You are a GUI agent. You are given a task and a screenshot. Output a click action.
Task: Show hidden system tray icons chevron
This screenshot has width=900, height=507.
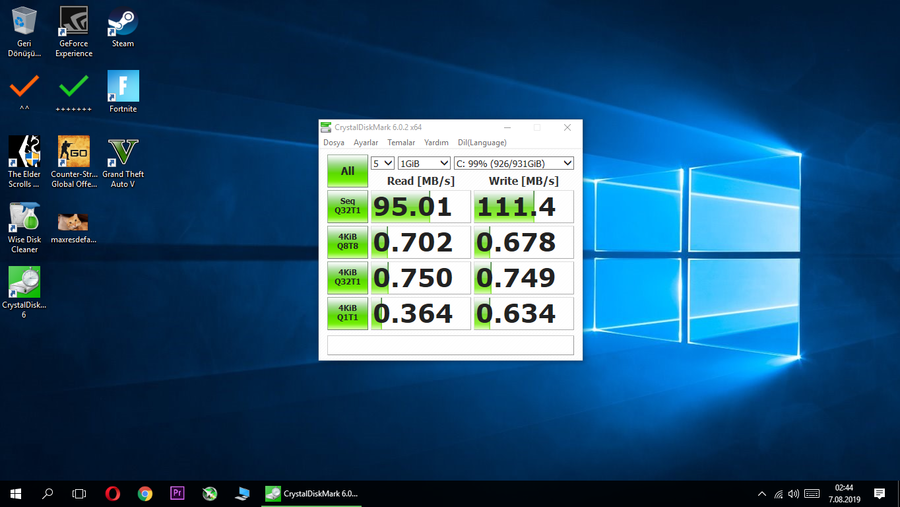762,494
